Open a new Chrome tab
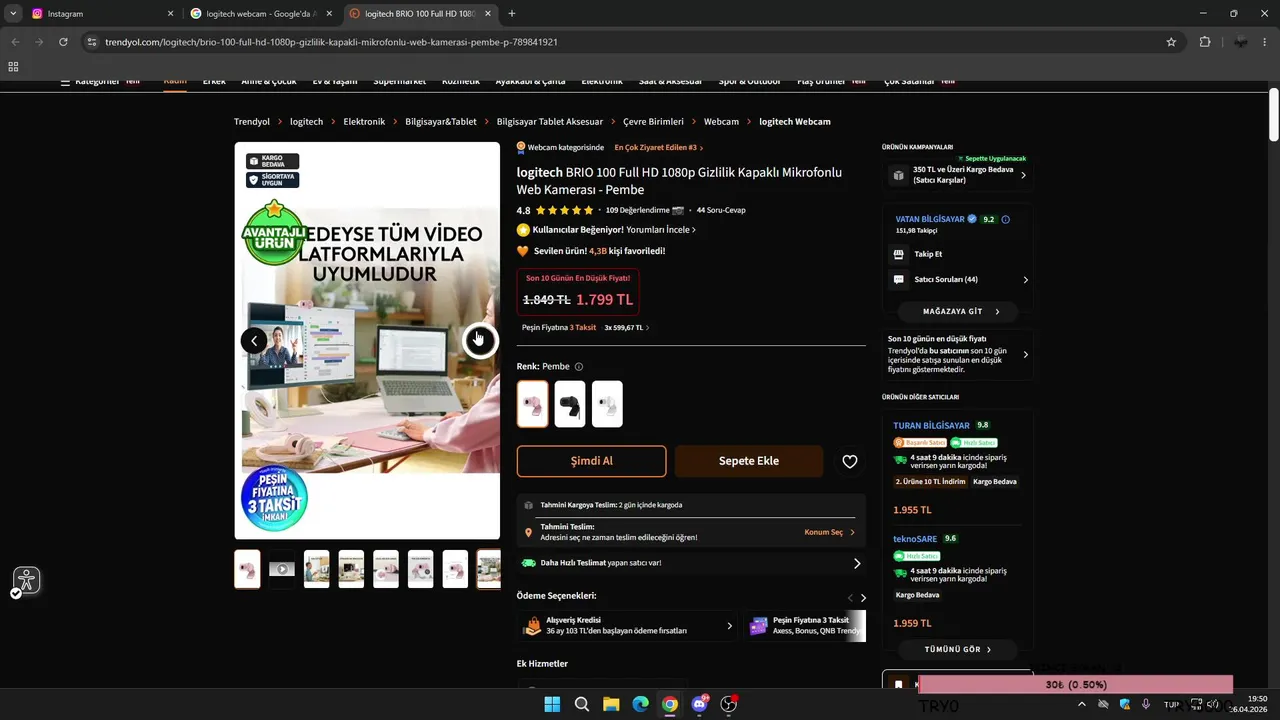1280x720 pixels. 512,14
